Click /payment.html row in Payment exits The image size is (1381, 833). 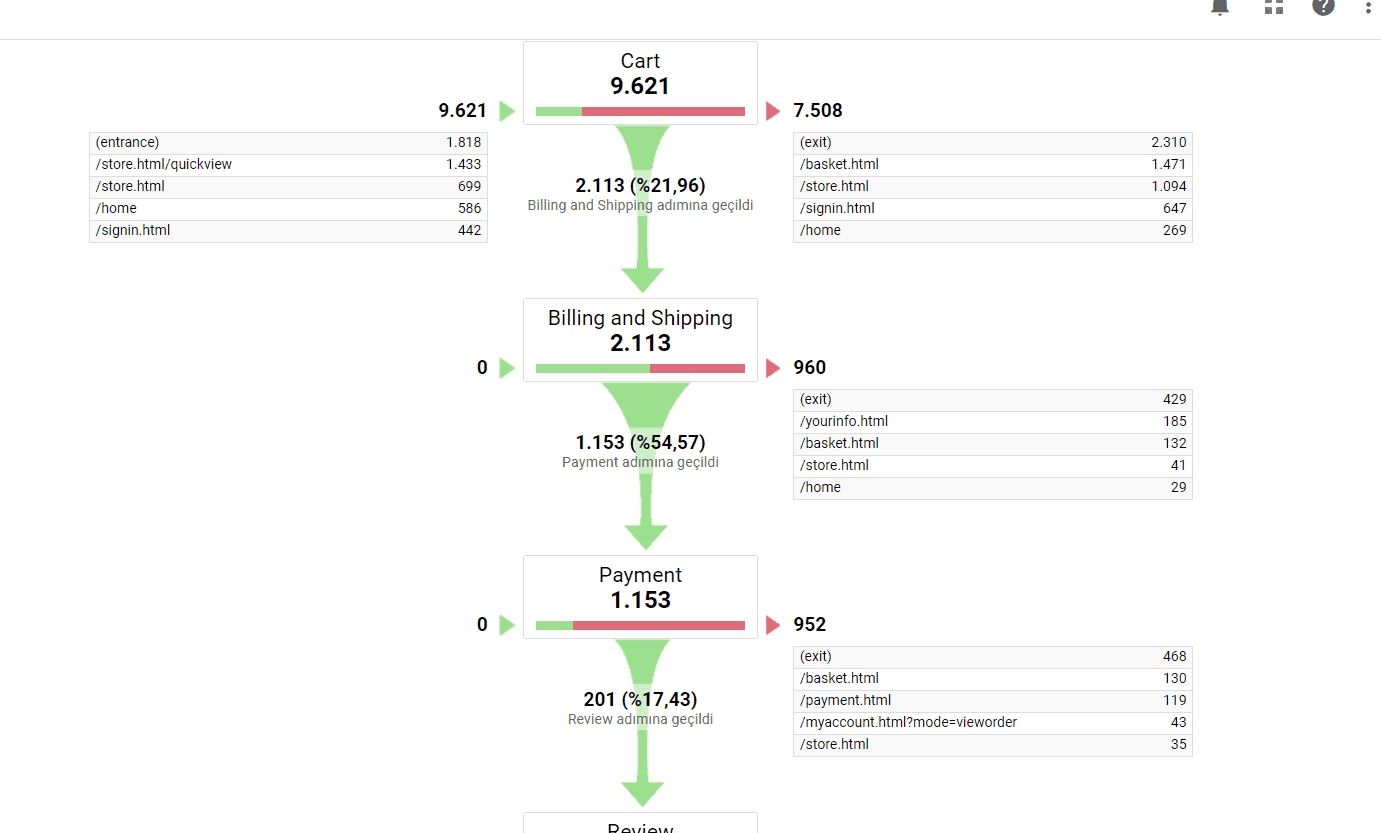pyautogui.click(x=992, y=700)
